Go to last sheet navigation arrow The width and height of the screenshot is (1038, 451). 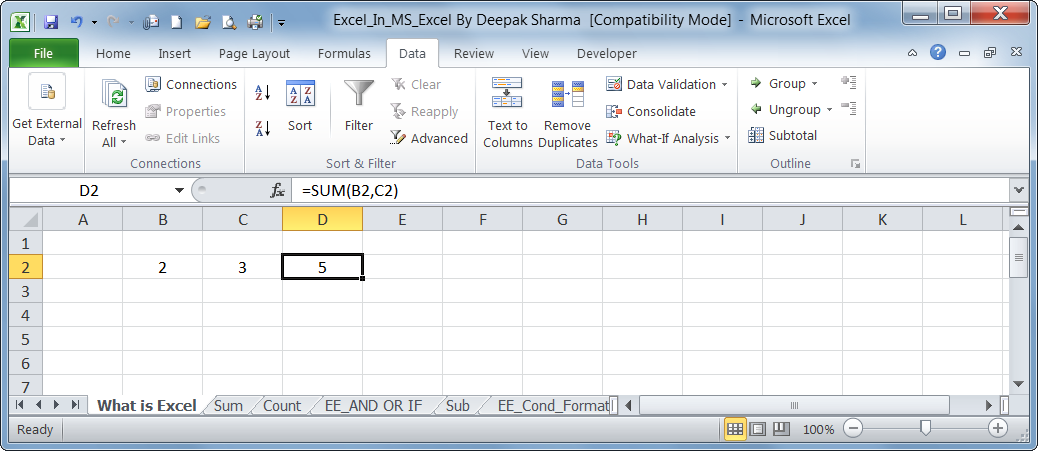click(75, 405)
